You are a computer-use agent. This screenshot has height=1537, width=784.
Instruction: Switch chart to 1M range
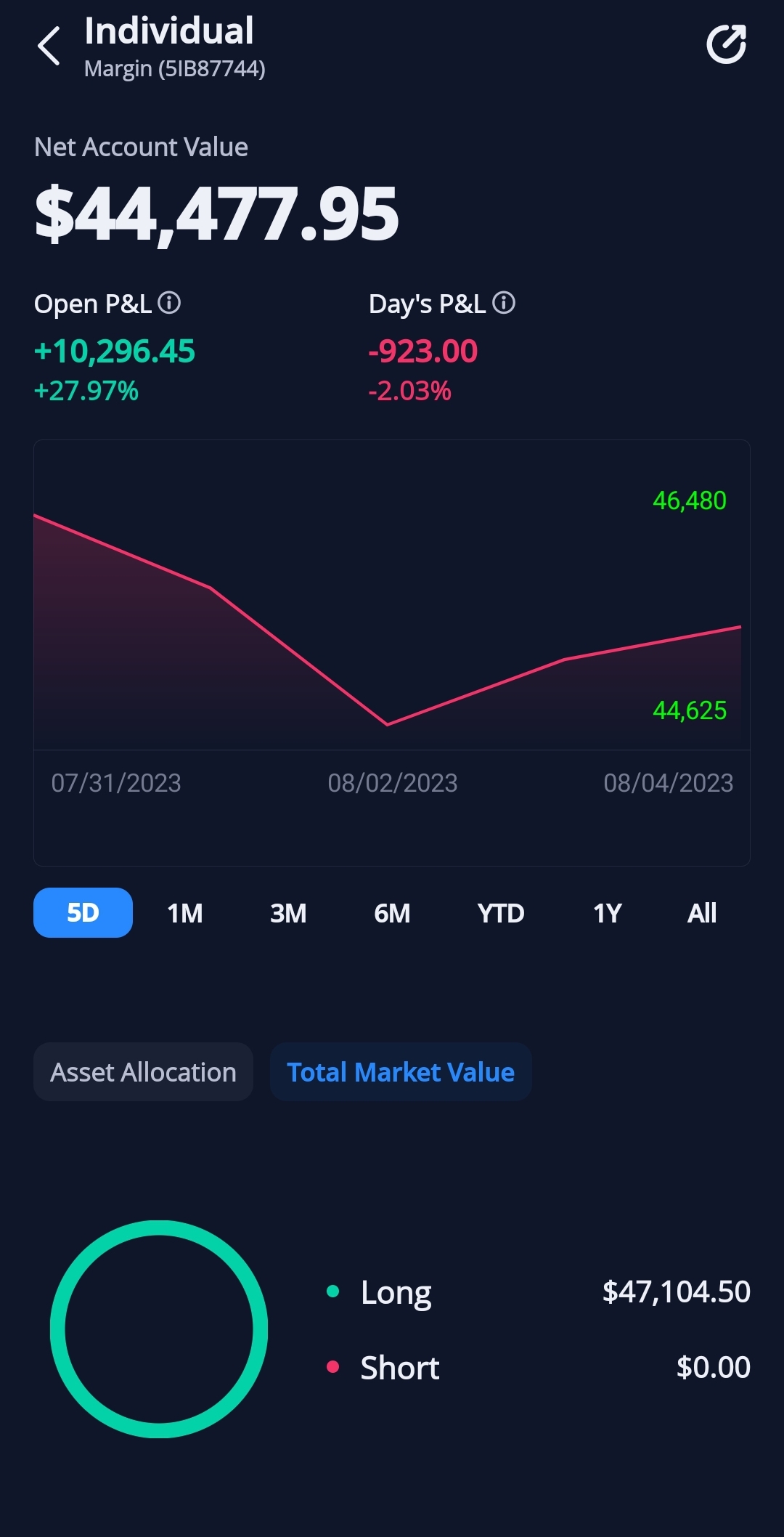click(185, 913)
